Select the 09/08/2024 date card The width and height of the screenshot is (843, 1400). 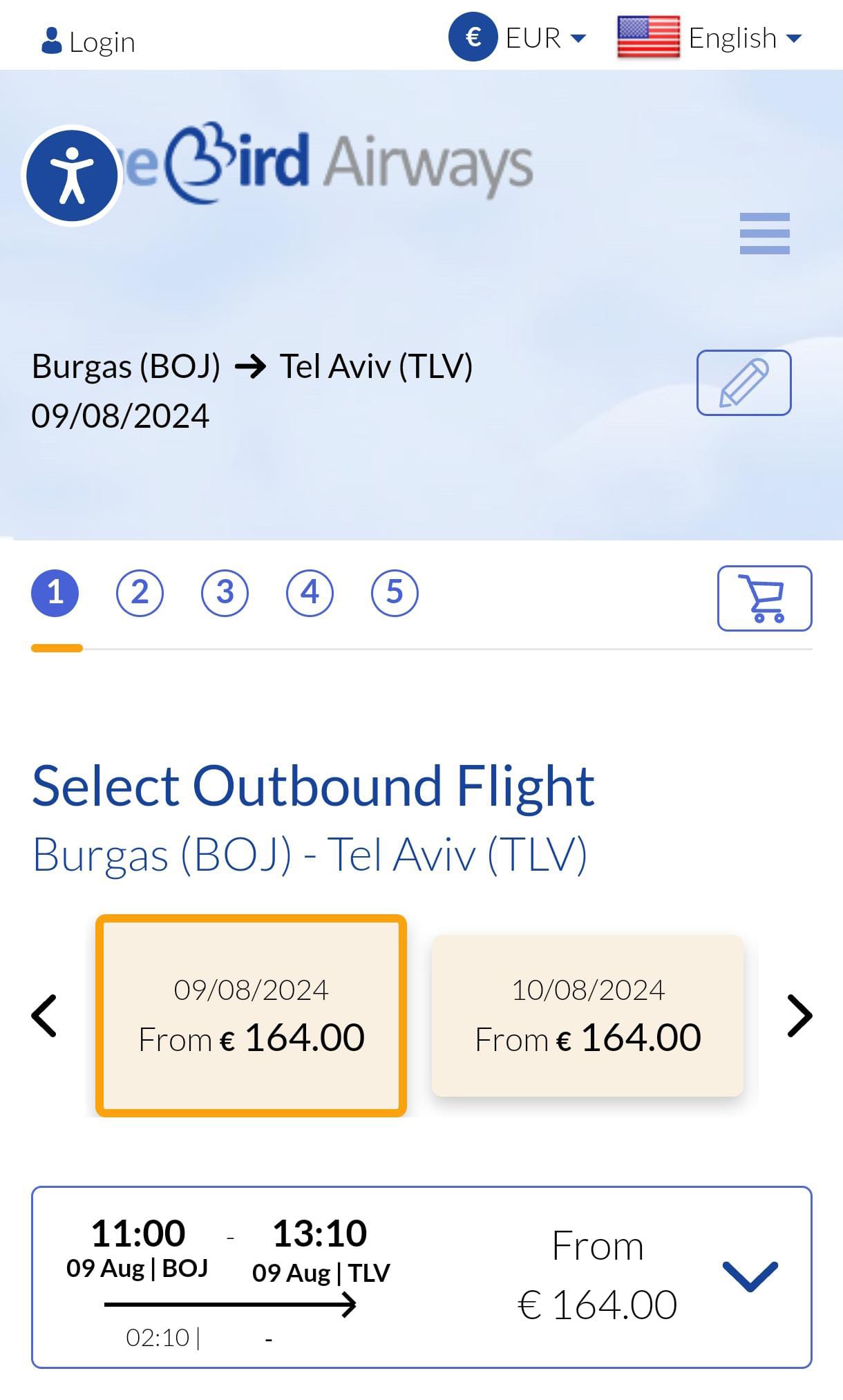pyautogui.click(x=251, y=1016)
